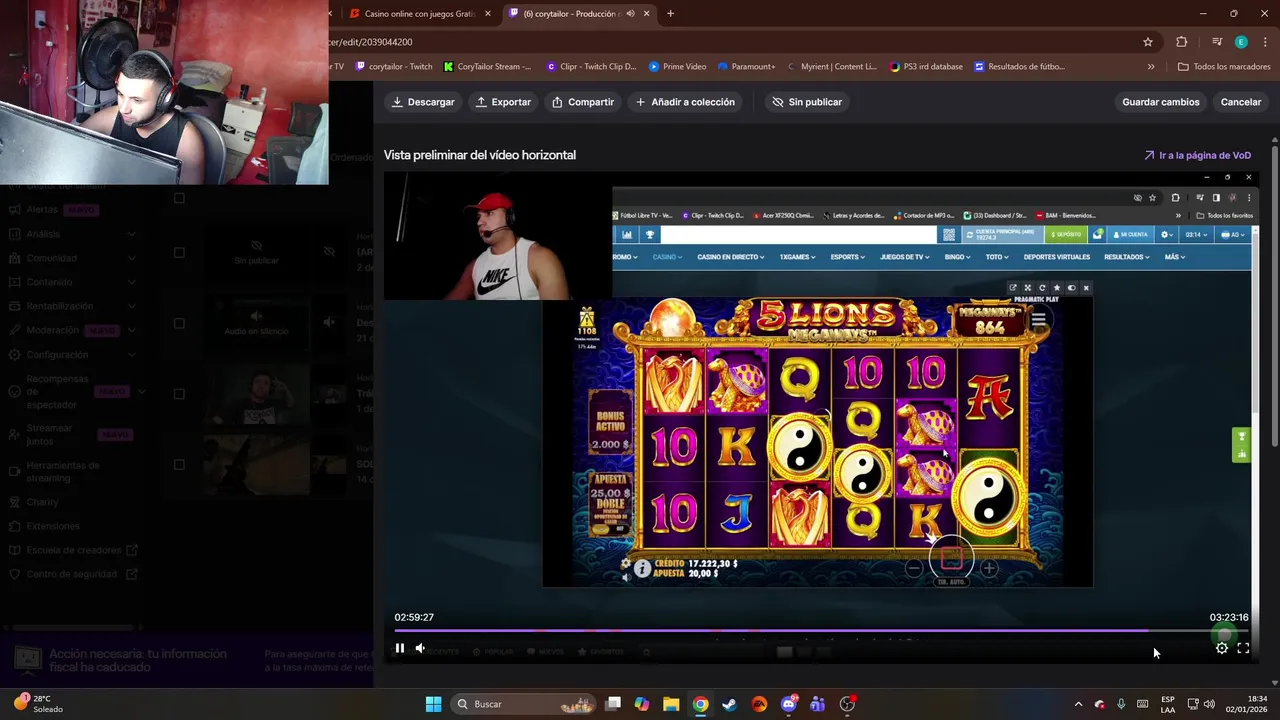Open the EA app from the taskbar

tap(759, 704)
